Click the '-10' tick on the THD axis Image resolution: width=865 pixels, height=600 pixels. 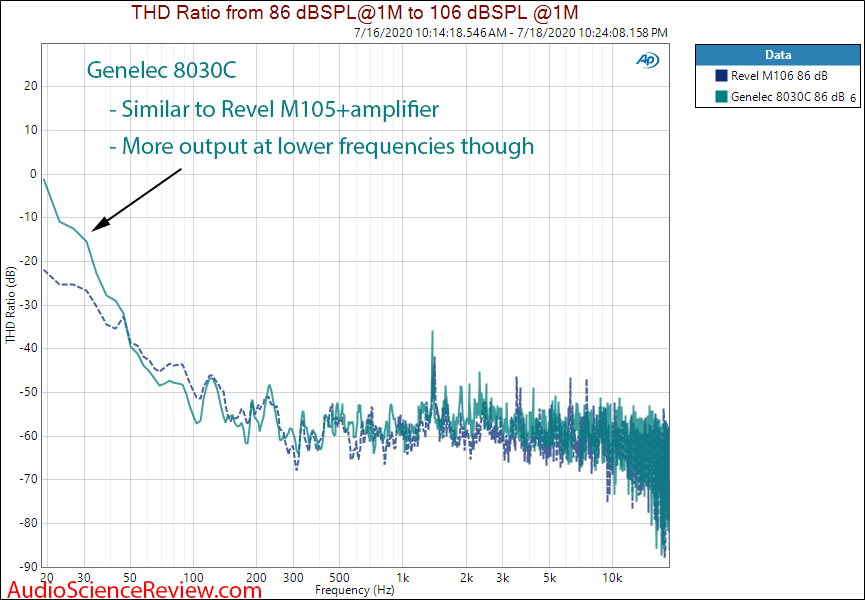tap(28, 218)
